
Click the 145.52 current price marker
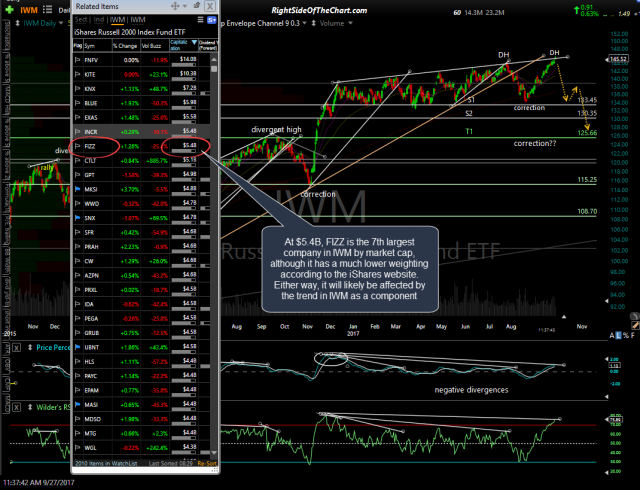click(618, 59)
